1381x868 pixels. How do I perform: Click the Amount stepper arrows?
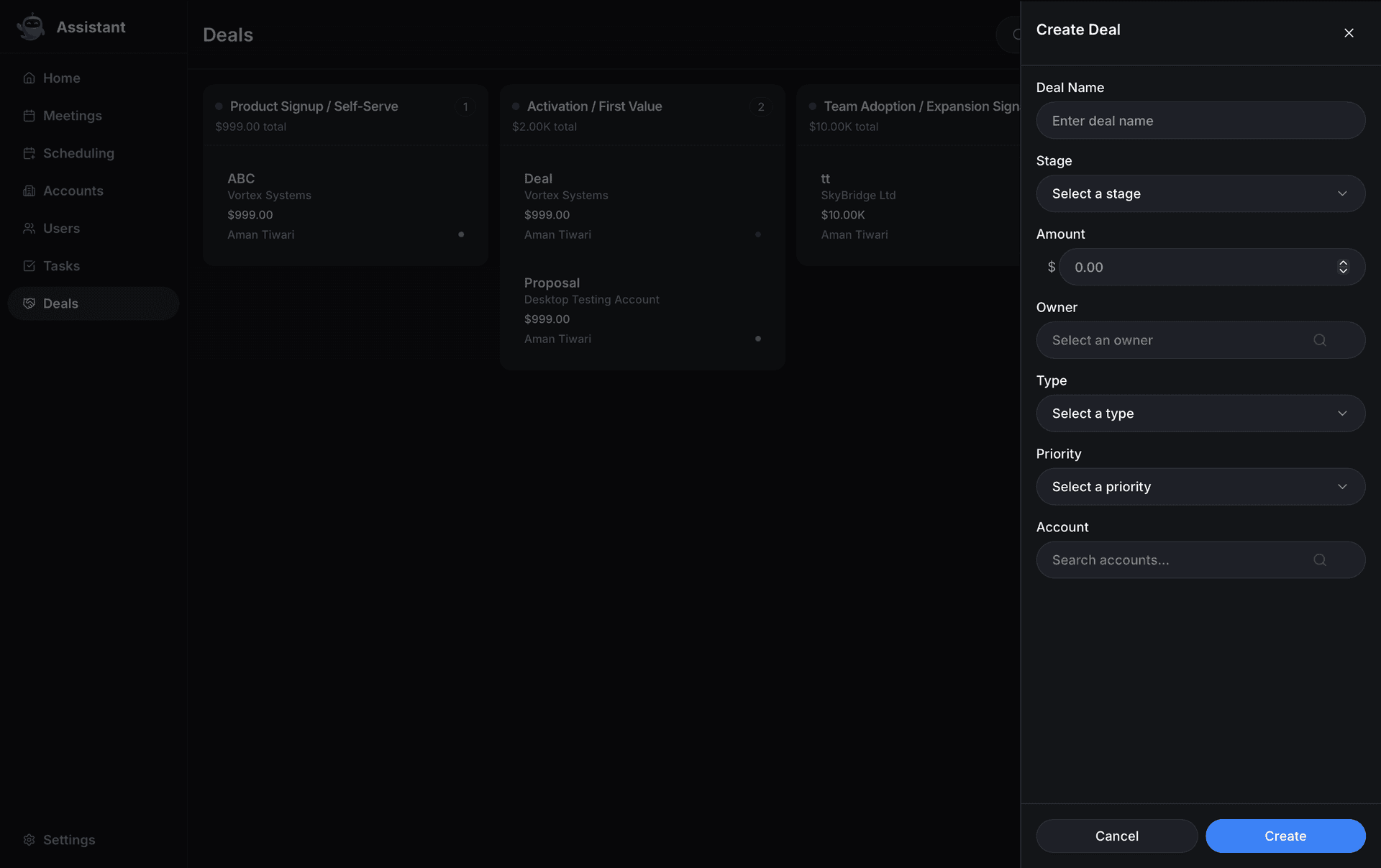pyautogui.click(x=1342, y=267)
